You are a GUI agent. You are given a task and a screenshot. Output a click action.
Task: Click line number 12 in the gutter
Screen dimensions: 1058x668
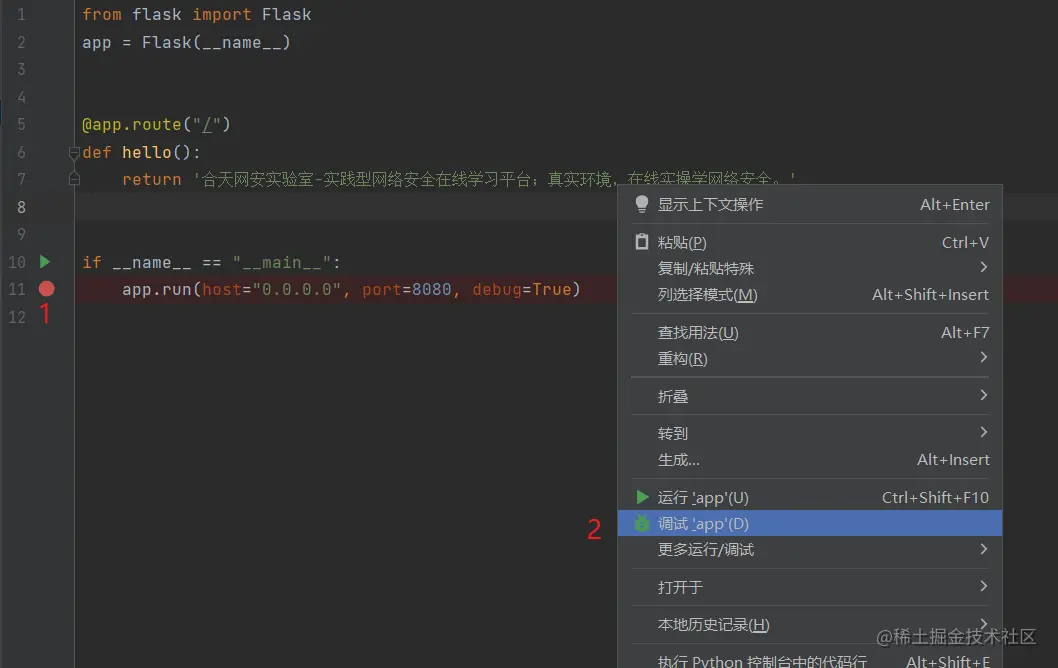pyautogui.click(x=17, y=317)
